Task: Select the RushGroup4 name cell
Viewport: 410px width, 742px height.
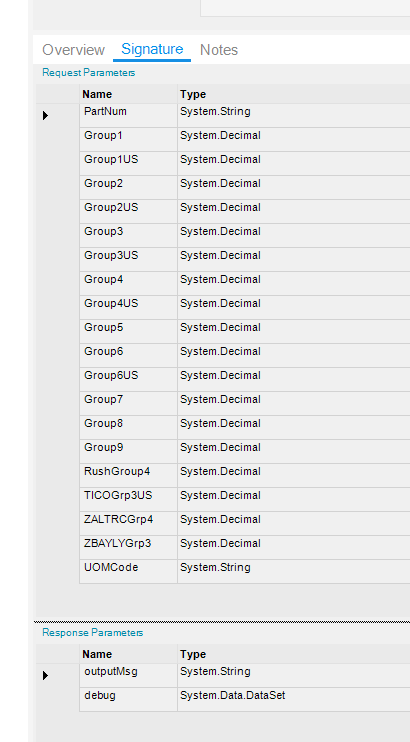Action: (x=128, y=475)
